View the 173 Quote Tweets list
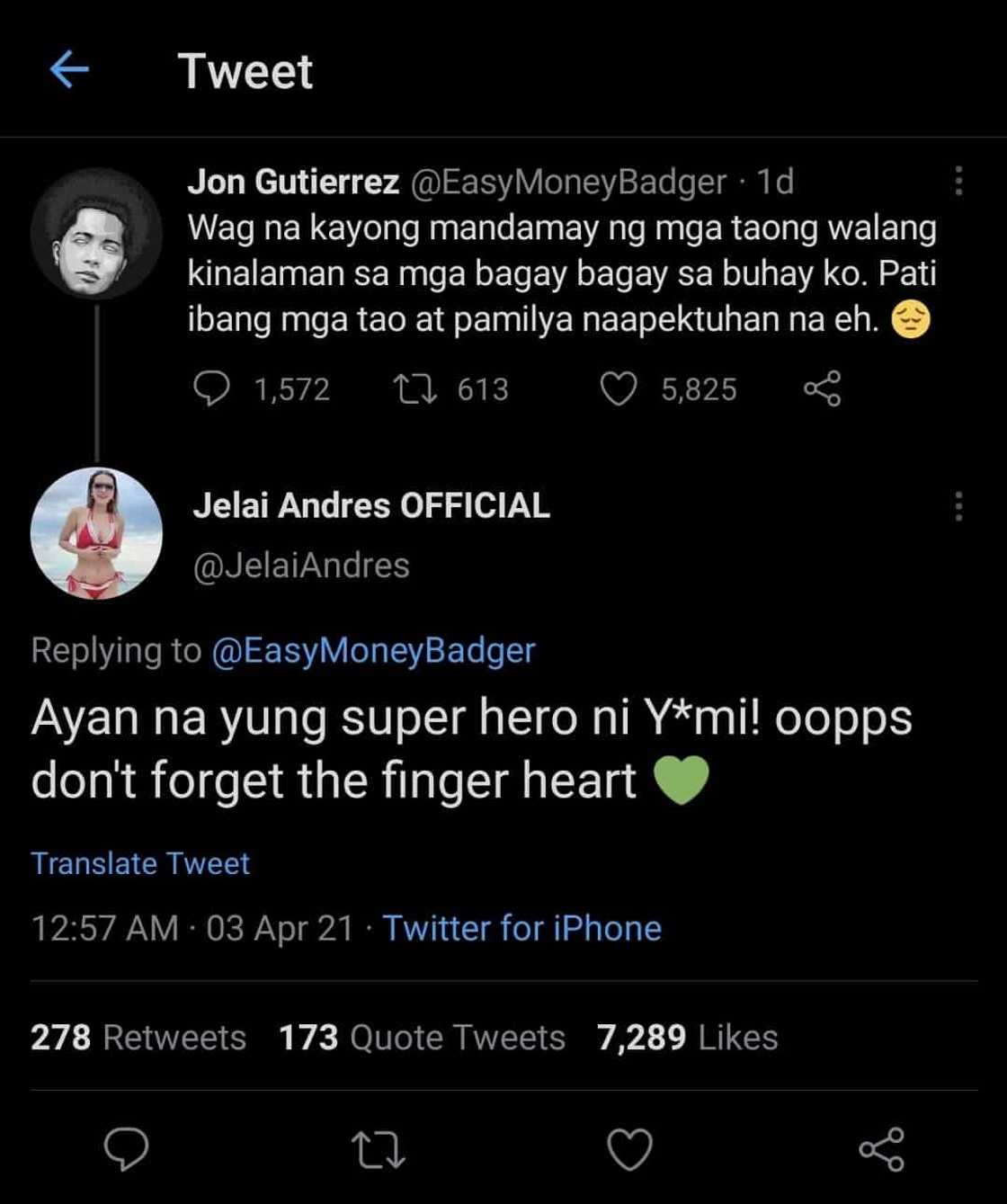Image resolution: width=1007 pixels, height=1204 pixels. (x=422, y=1038)
